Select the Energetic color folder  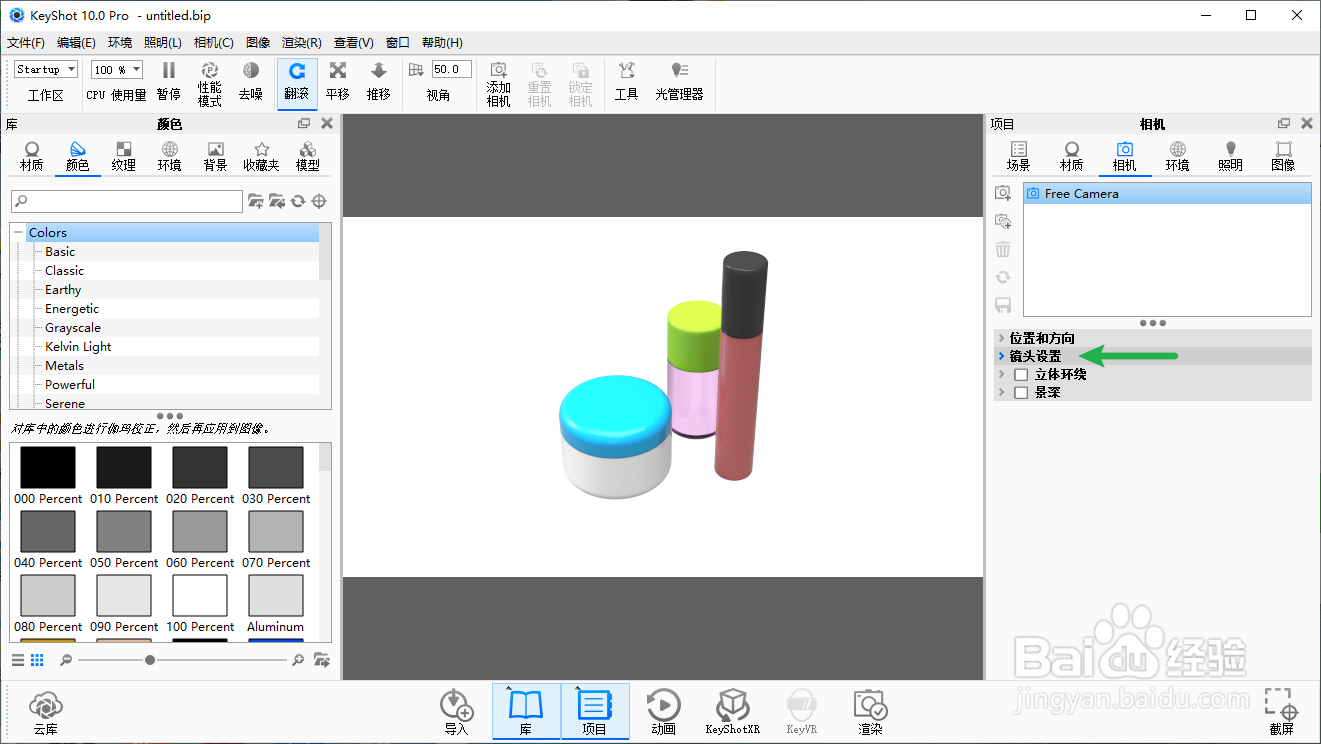pos(72,309)
